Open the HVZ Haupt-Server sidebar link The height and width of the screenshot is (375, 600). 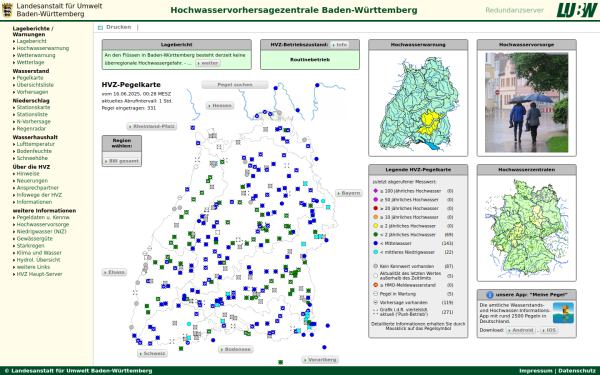[39, 274]
